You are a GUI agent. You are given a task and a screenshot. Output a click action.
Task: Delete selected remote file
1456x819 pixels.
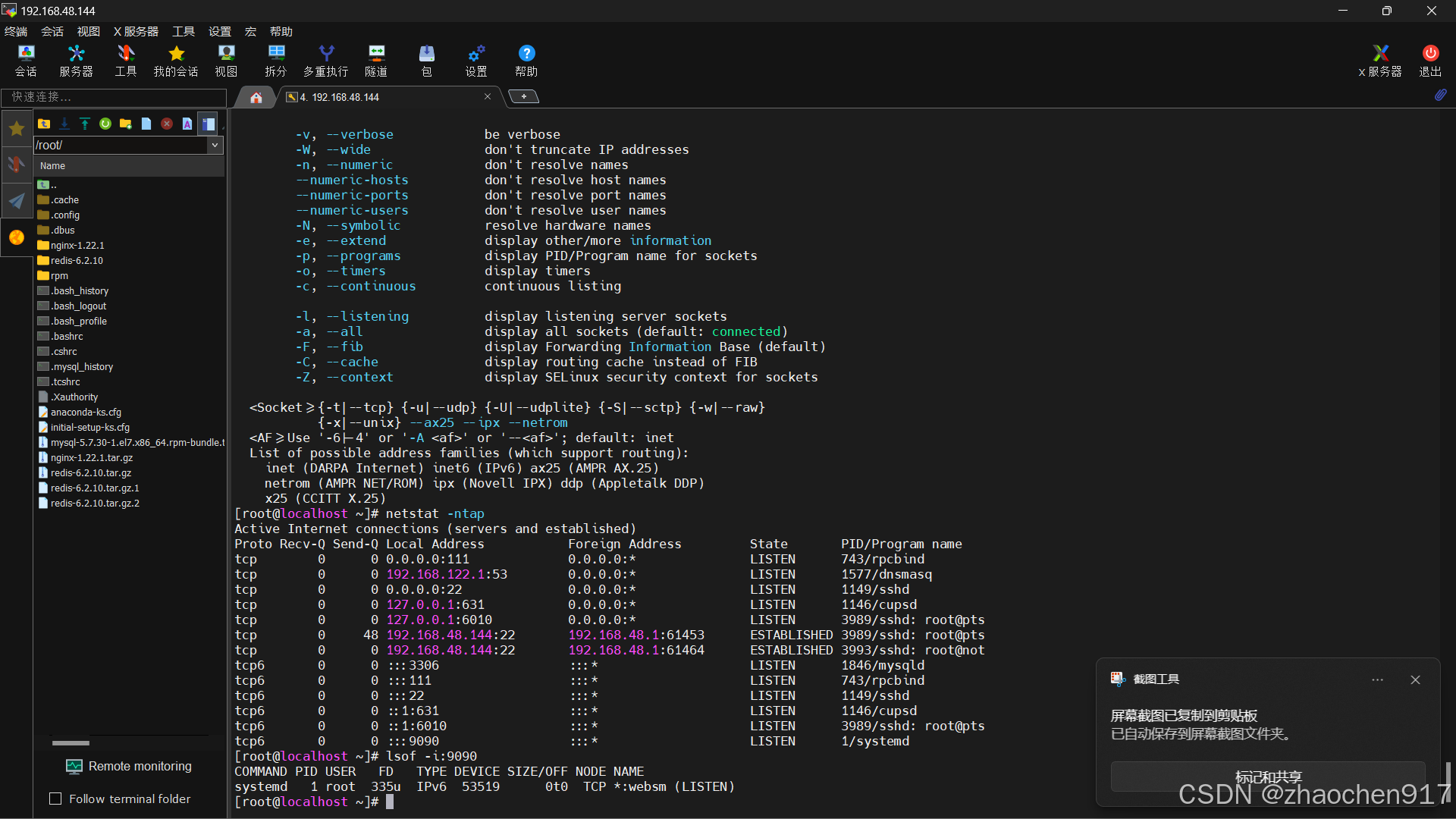(x=166, y=124)
